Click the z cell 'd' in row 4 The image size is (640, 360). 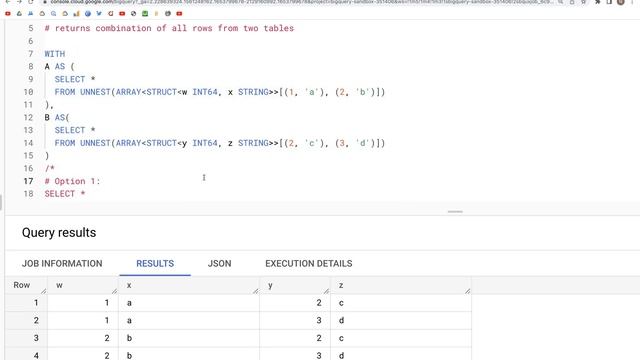pyautogui.click(x=341, y=356)
